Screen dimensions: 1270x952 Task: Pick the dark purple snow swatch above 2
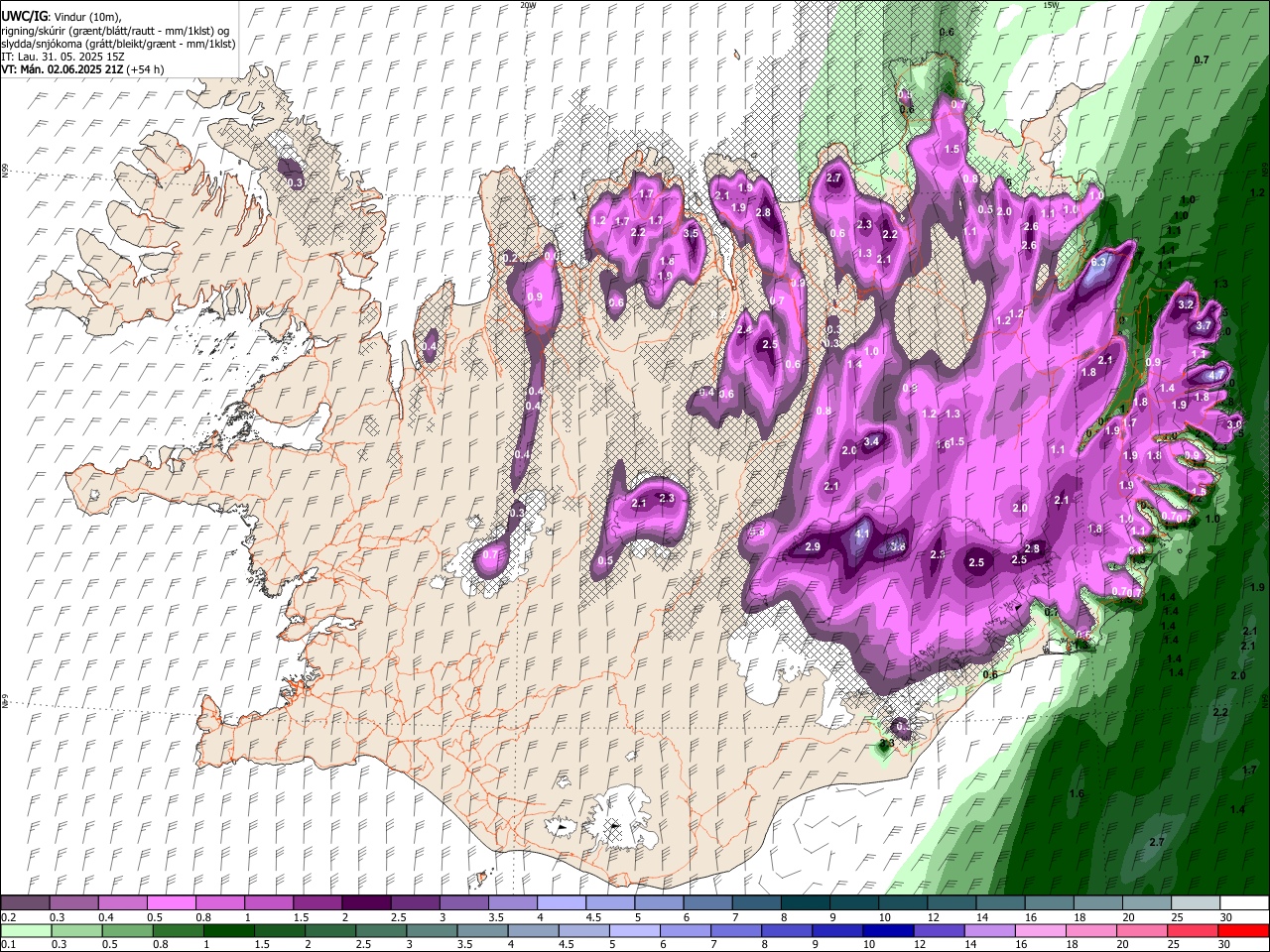tap(365, 903)
